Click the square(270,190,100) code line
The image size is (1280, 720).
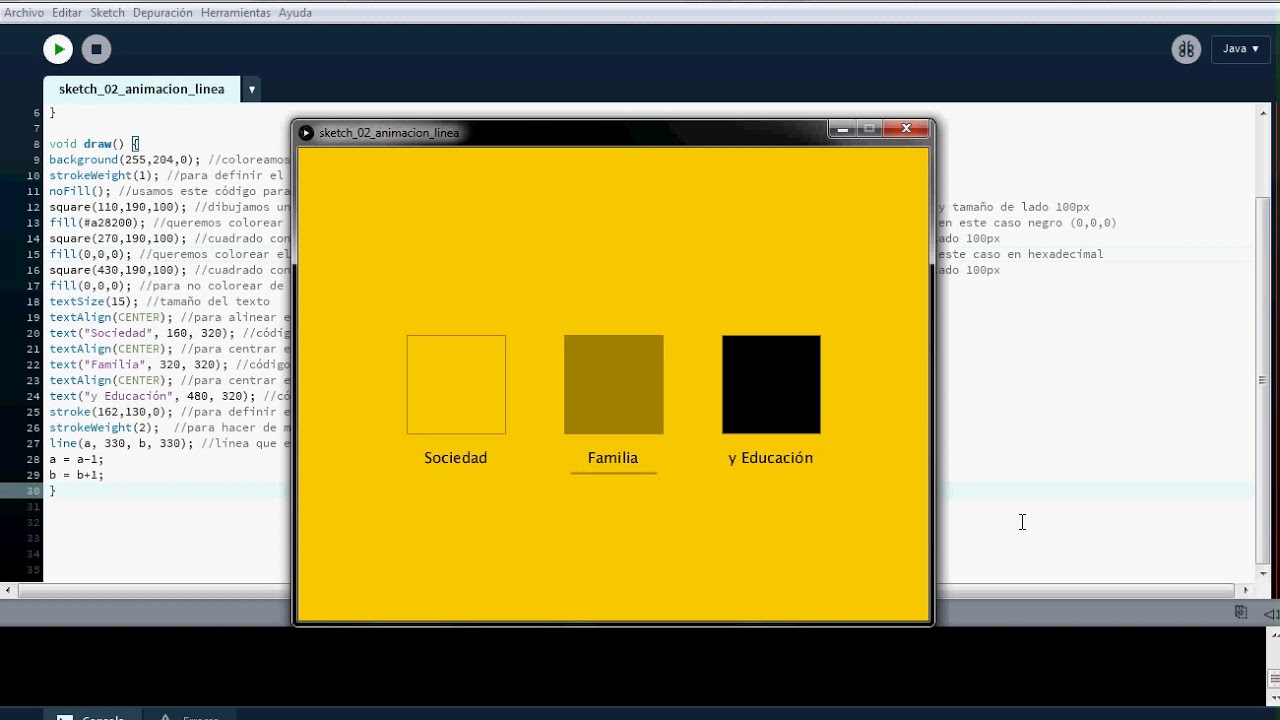[169, 239]
